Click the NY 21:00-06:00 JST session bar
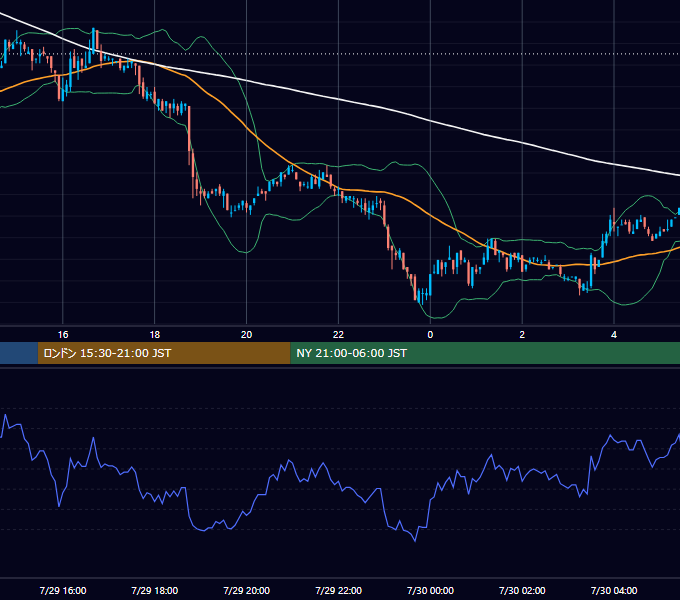680x600 pixels. [x=485, y=353]
